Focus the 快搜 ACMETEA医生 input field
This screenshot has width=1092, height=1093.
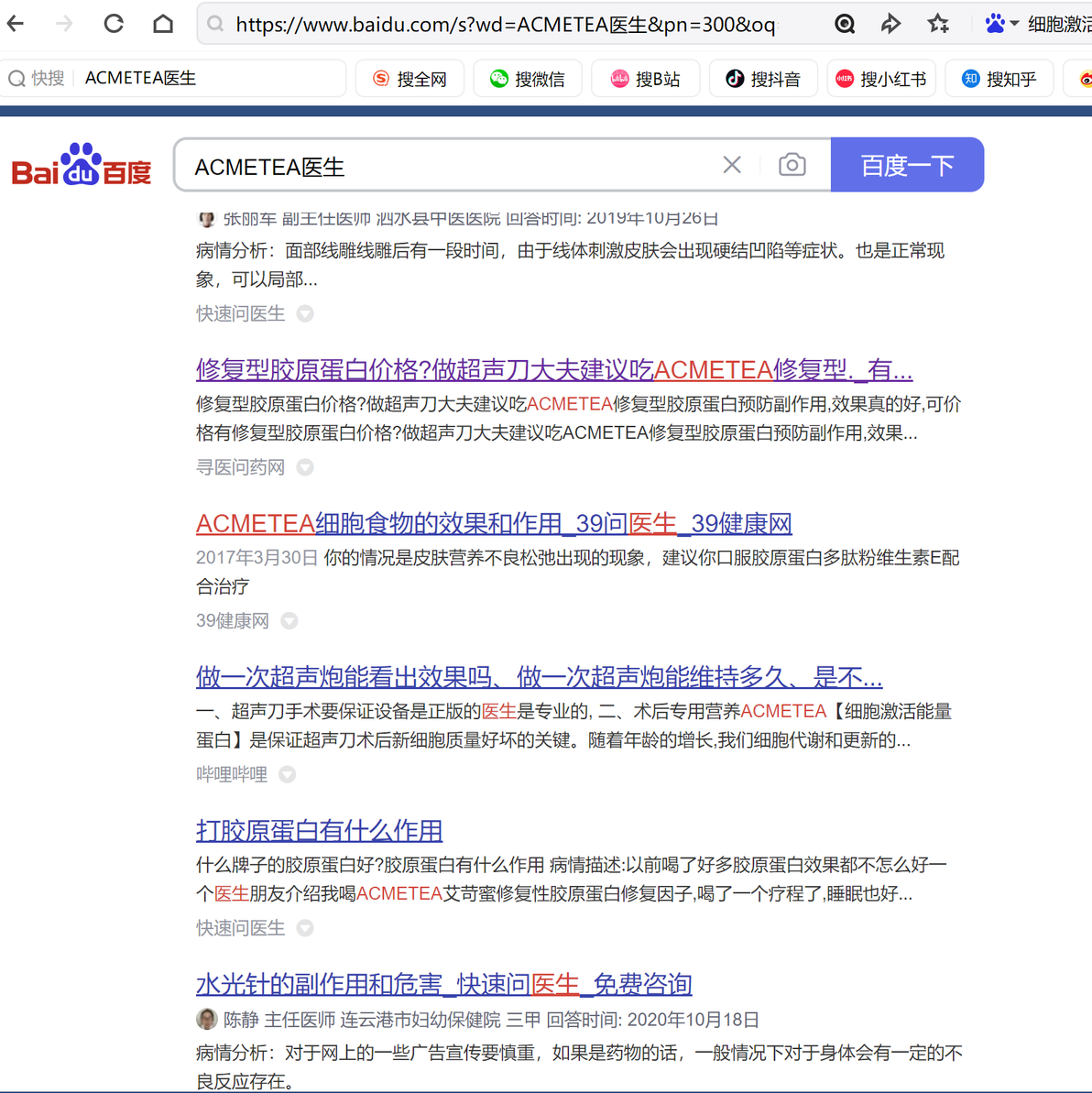pyautogui.click(x=209, y=78)
